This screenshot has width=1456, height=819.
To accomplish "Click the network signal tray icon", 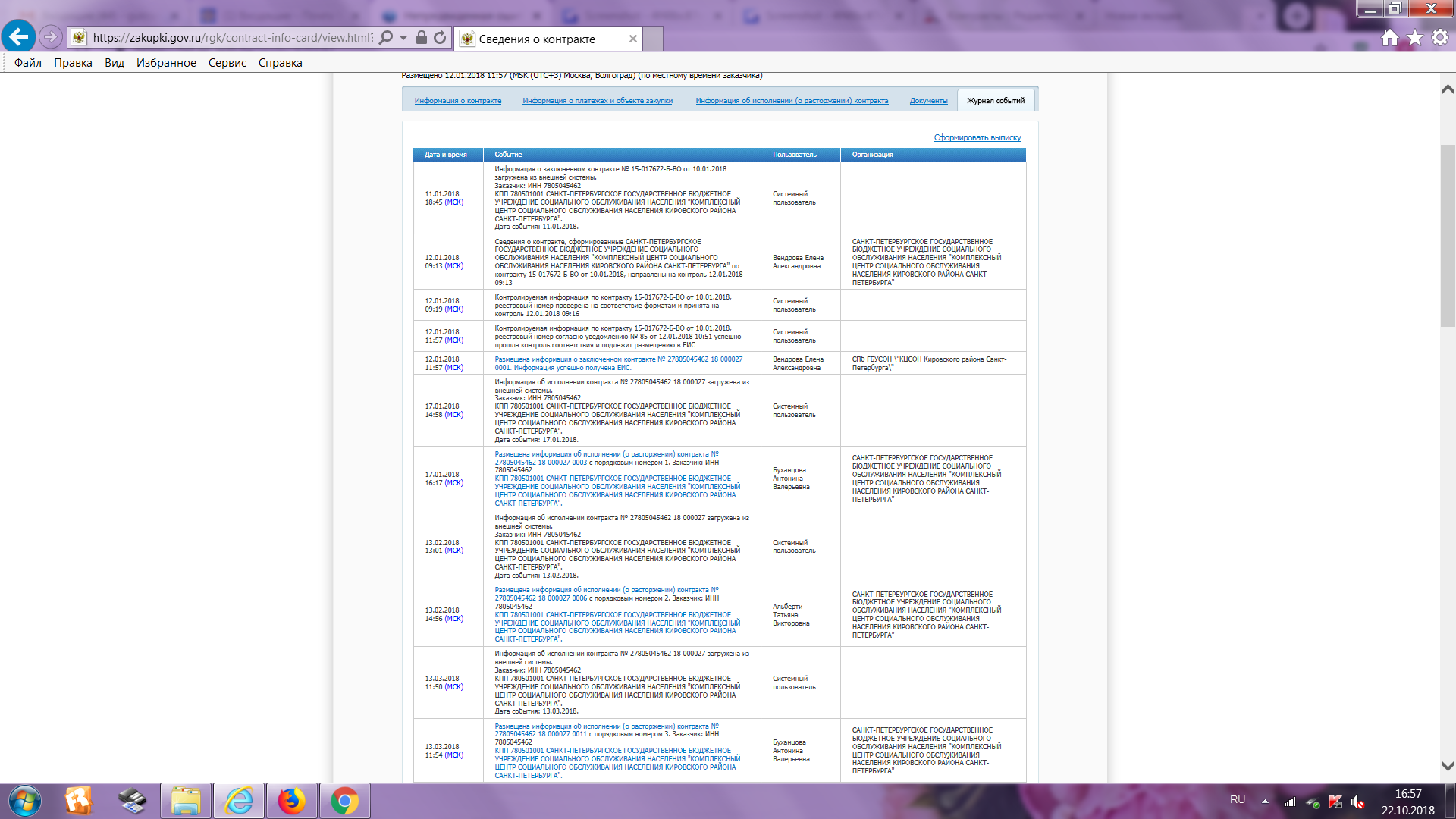I will [1289, 802].
